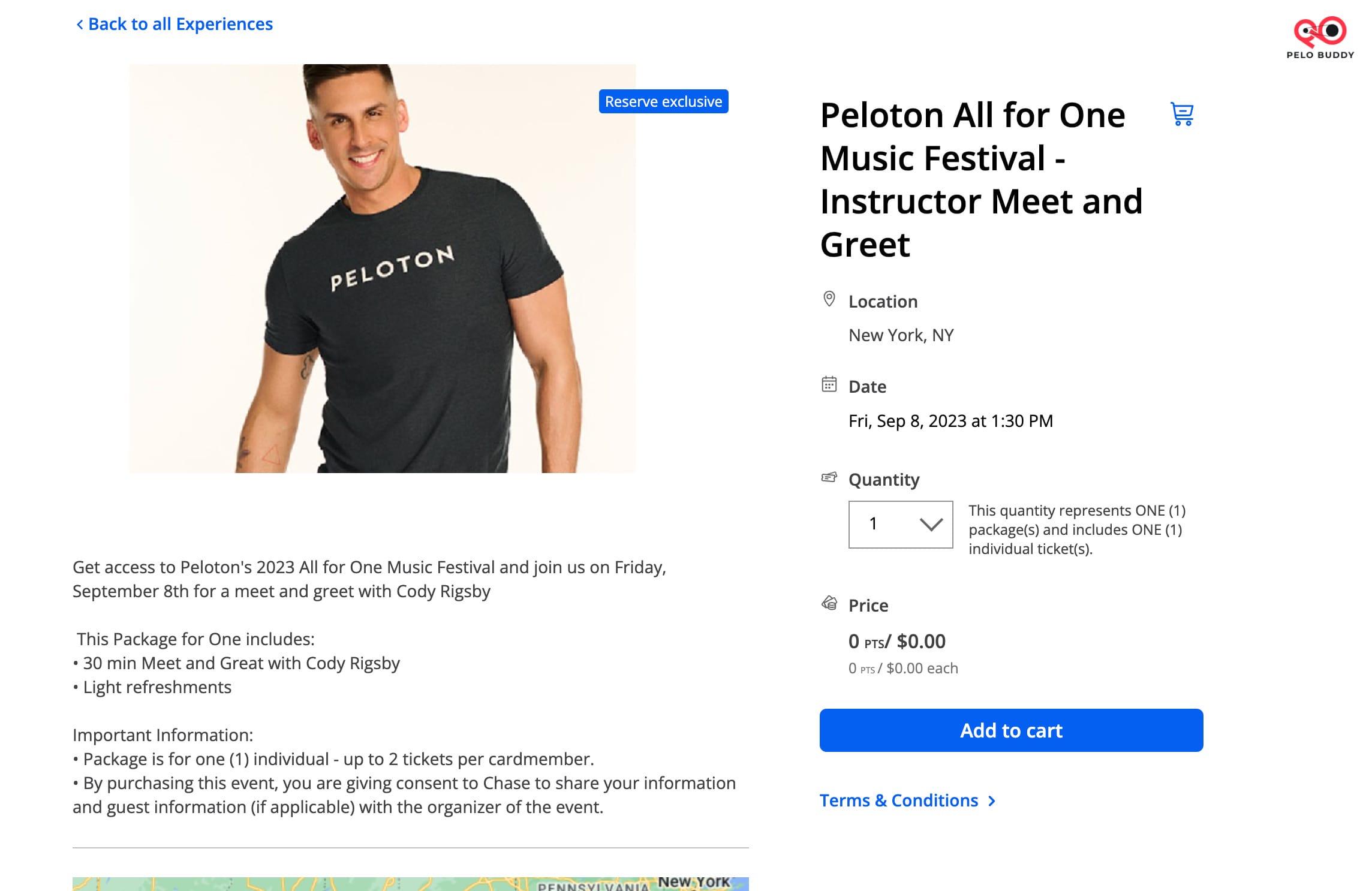The image size is (1372, 891).
Task: Click the event title heading
Action: tap(981, 180)
